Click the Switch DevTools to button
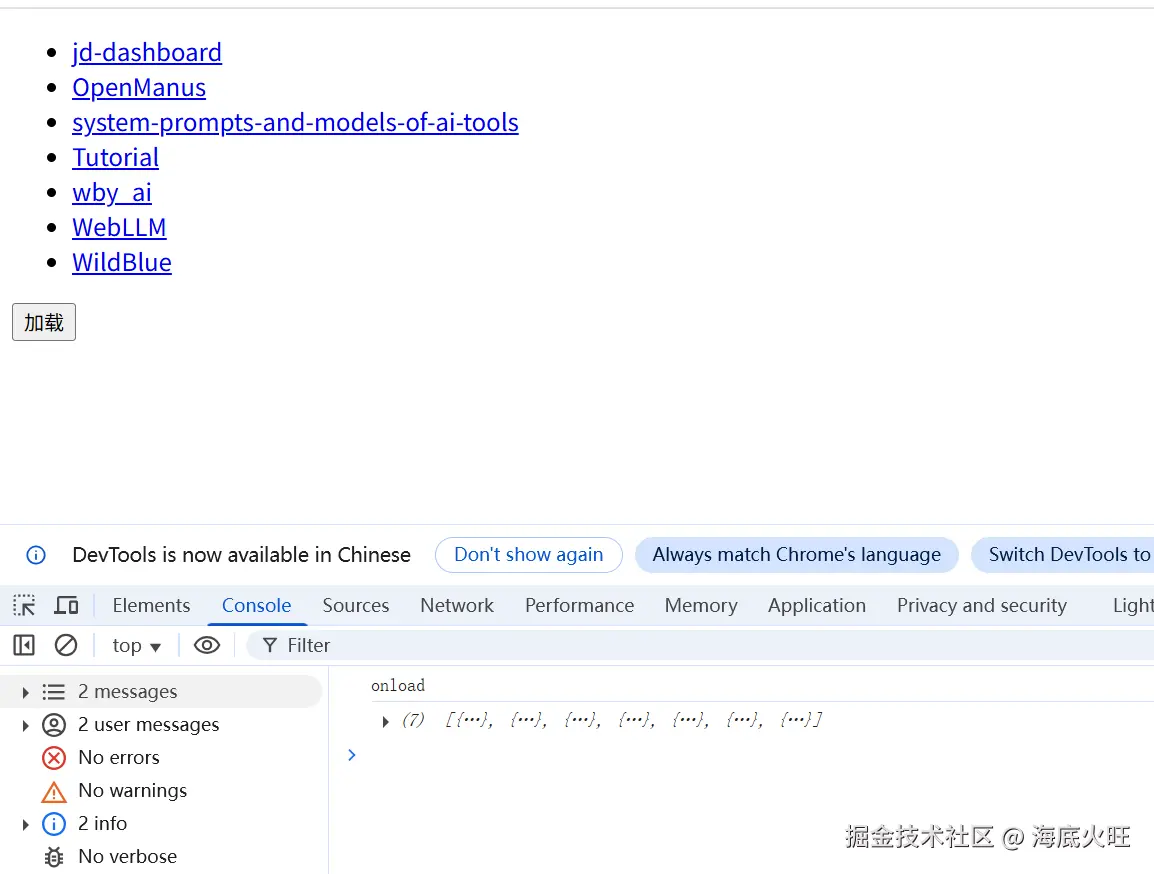1154x874 pixels. pos(1064,555)
